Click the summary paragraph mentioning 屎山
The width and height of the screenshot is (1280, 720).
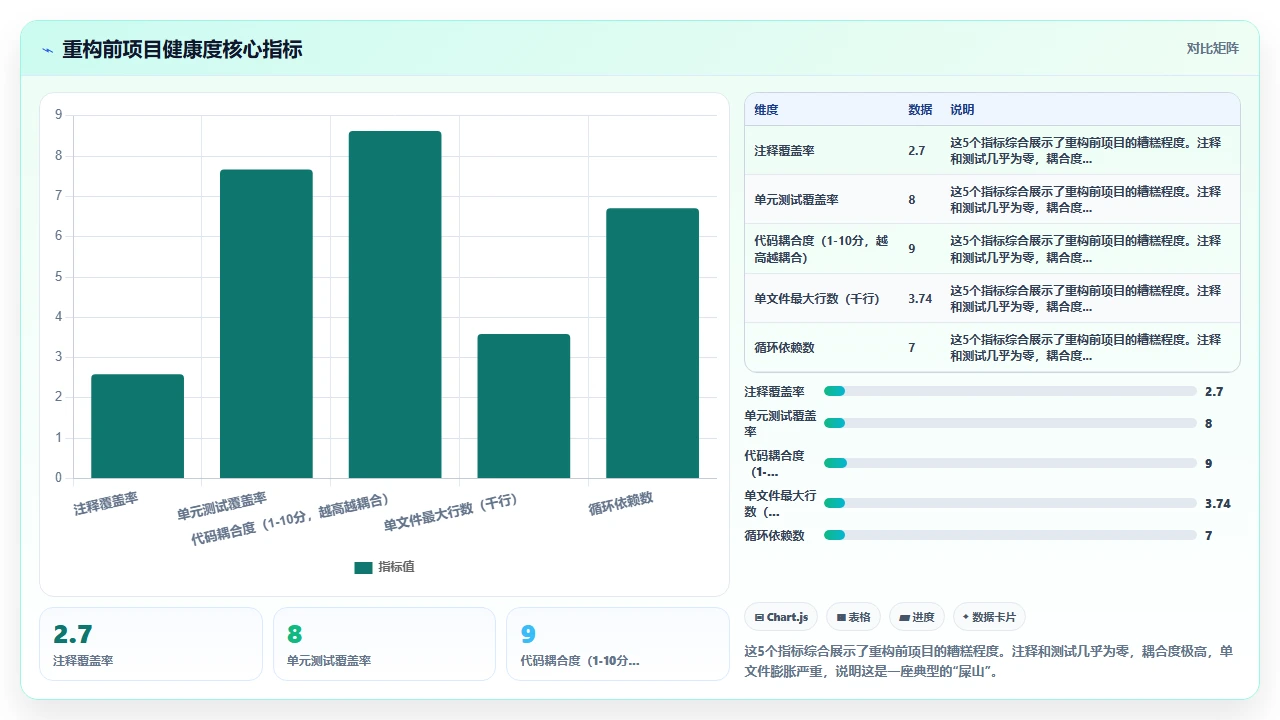(x=989, y=661)
